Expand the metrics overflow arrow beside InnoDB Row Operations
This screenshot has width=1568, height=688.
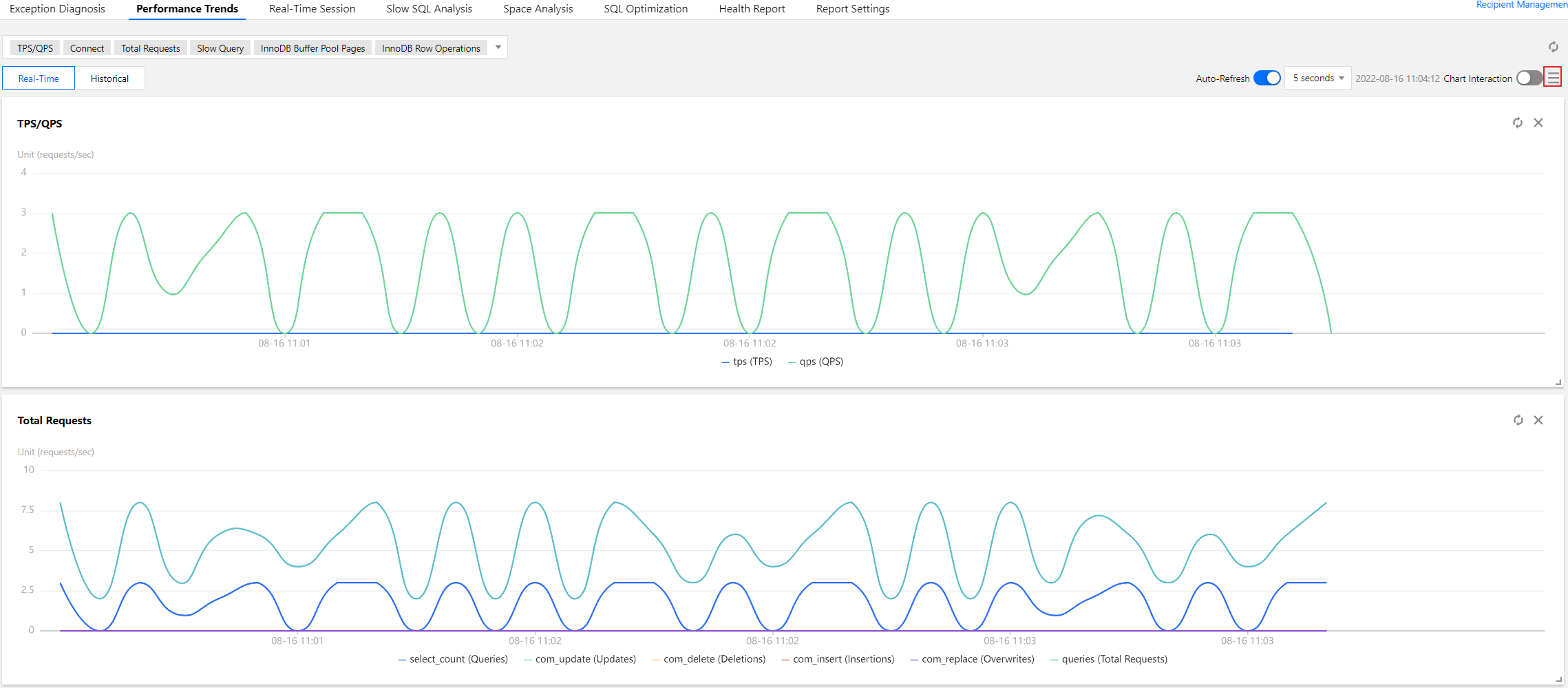[x=498, y=47]
